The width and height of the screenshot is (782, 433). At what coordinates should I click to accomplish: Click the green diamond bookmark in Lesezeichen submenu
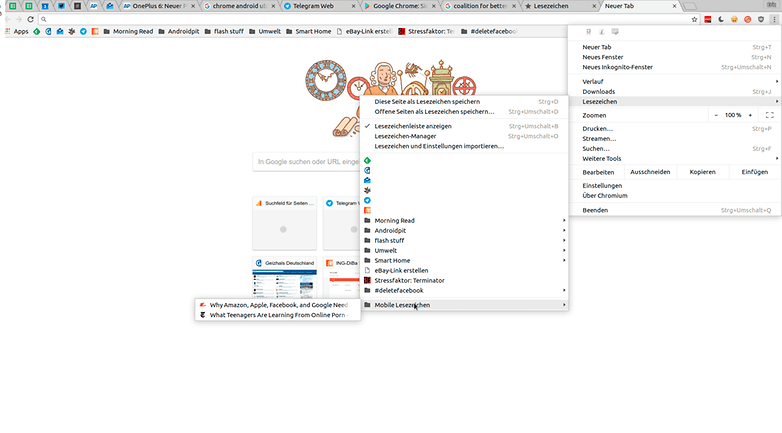(x=367, y=161)
